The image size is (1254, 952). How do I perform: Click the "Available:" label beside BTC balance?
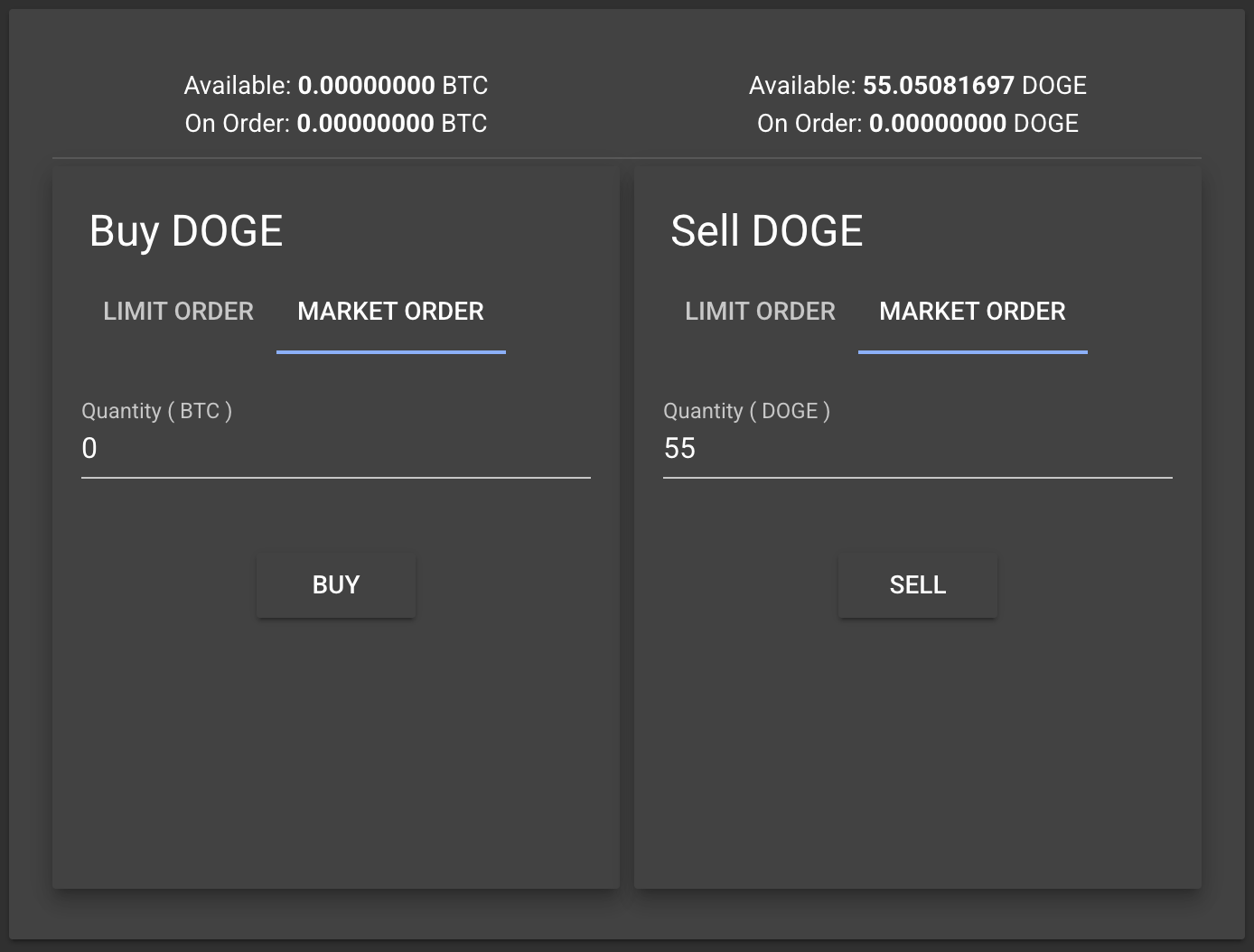(x=238, y=86)
